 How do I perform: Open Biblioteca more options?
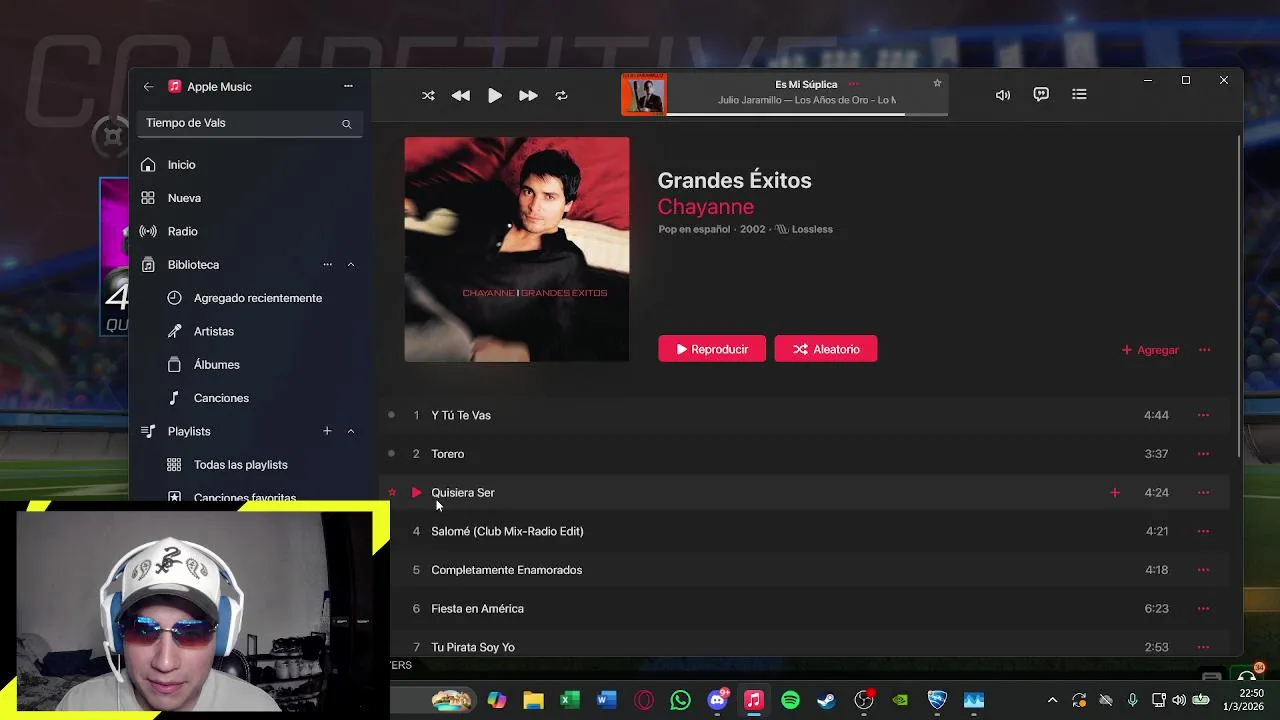pyautogui.click(x=327, y=264)
